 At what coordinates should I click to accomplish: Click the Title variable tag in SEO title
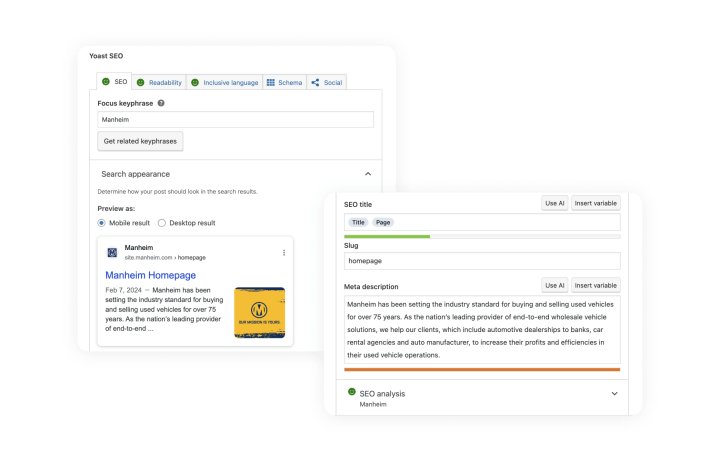[358, 222]
